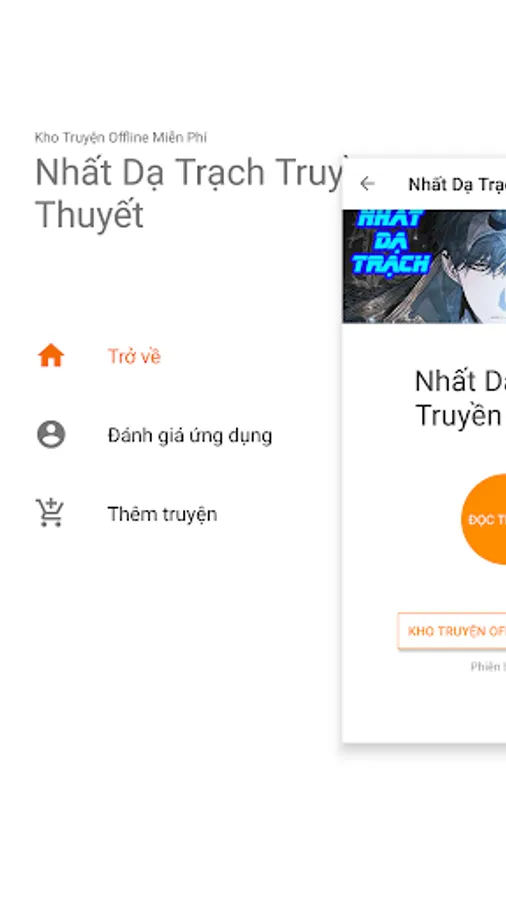The height and width of the screenshot is (900, 506).
Task: Click the Nhất Dạ heading in preview card
Action: (460, 381)
